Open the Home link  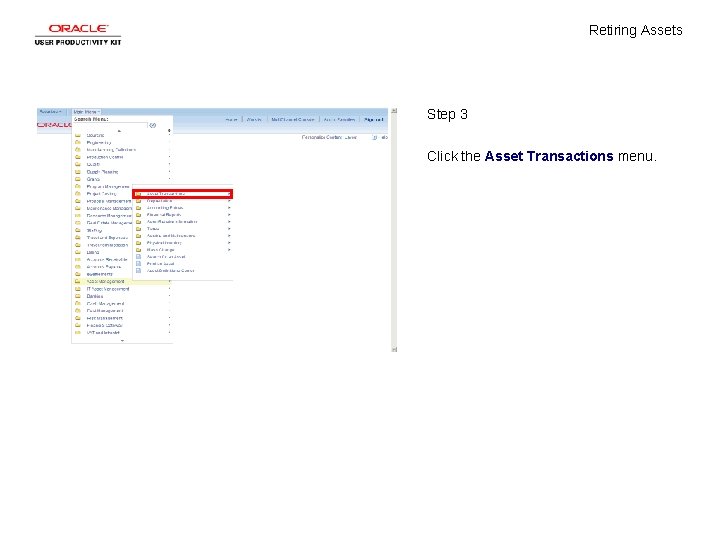pos(231,119)
